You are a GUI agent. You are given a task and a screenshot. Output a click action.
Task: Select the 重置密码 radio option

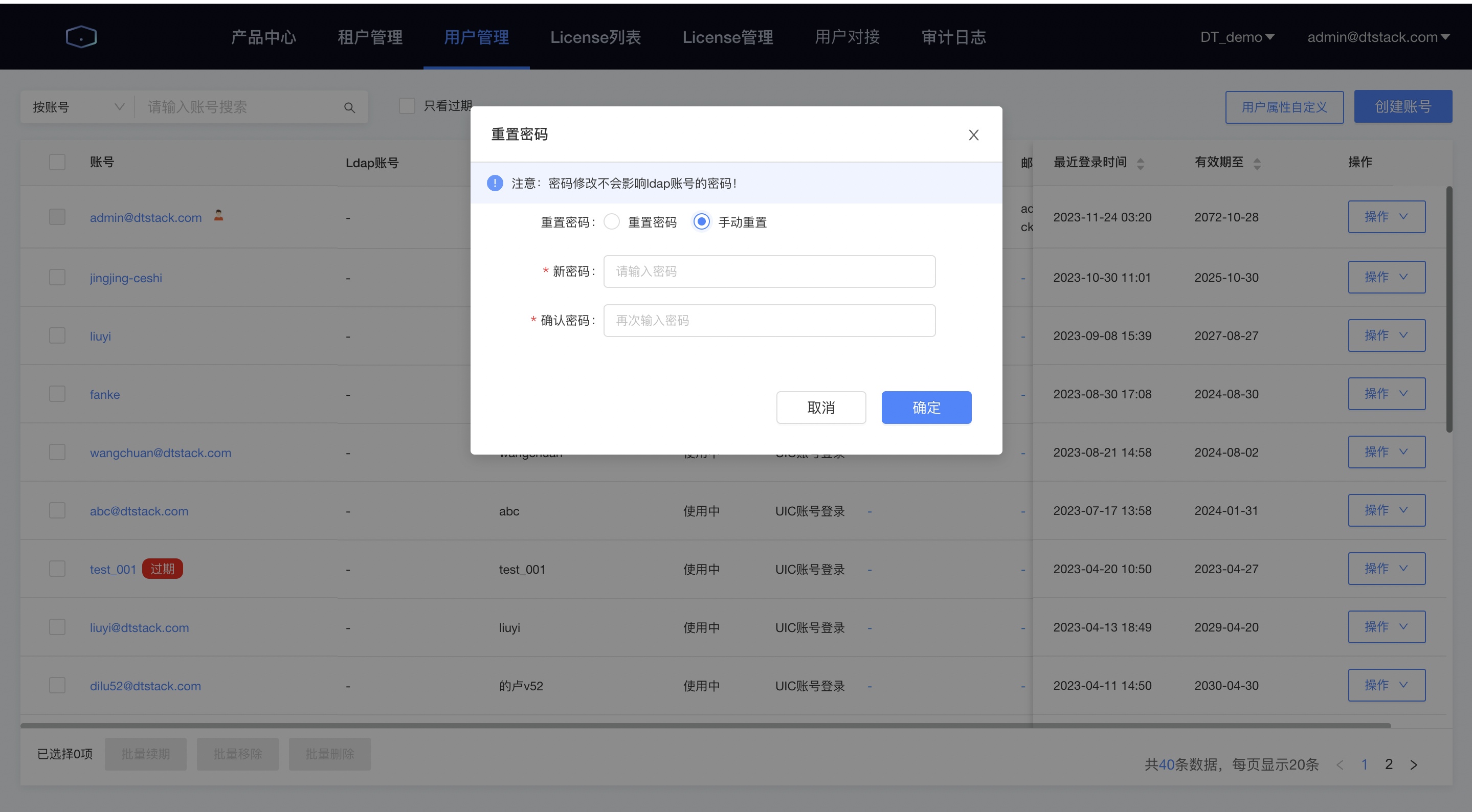click(611, 222)
